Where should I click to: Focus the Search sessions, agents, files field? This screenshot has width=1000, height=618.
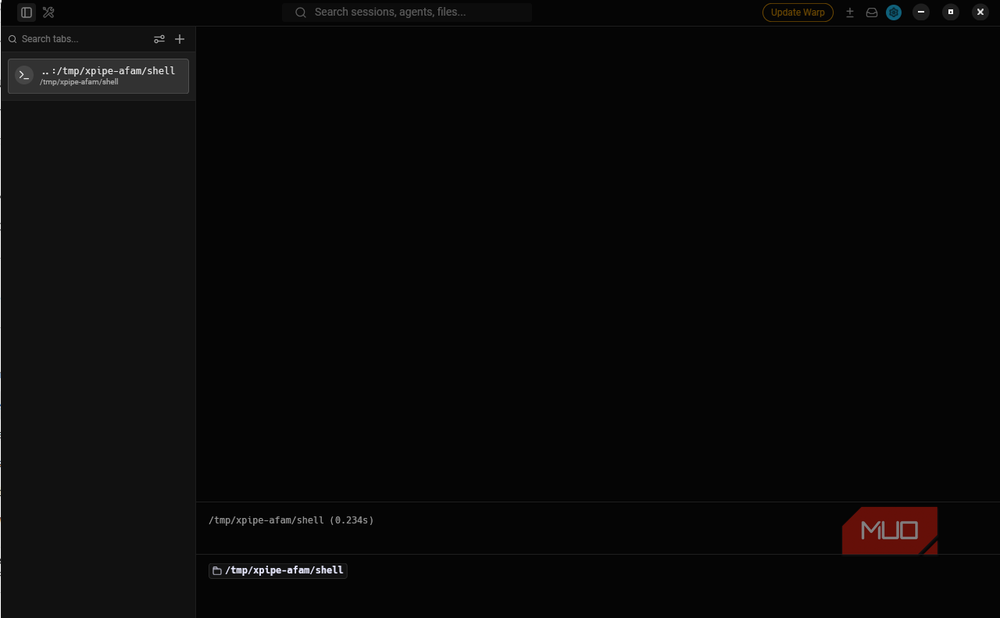[x=407, y=12]
